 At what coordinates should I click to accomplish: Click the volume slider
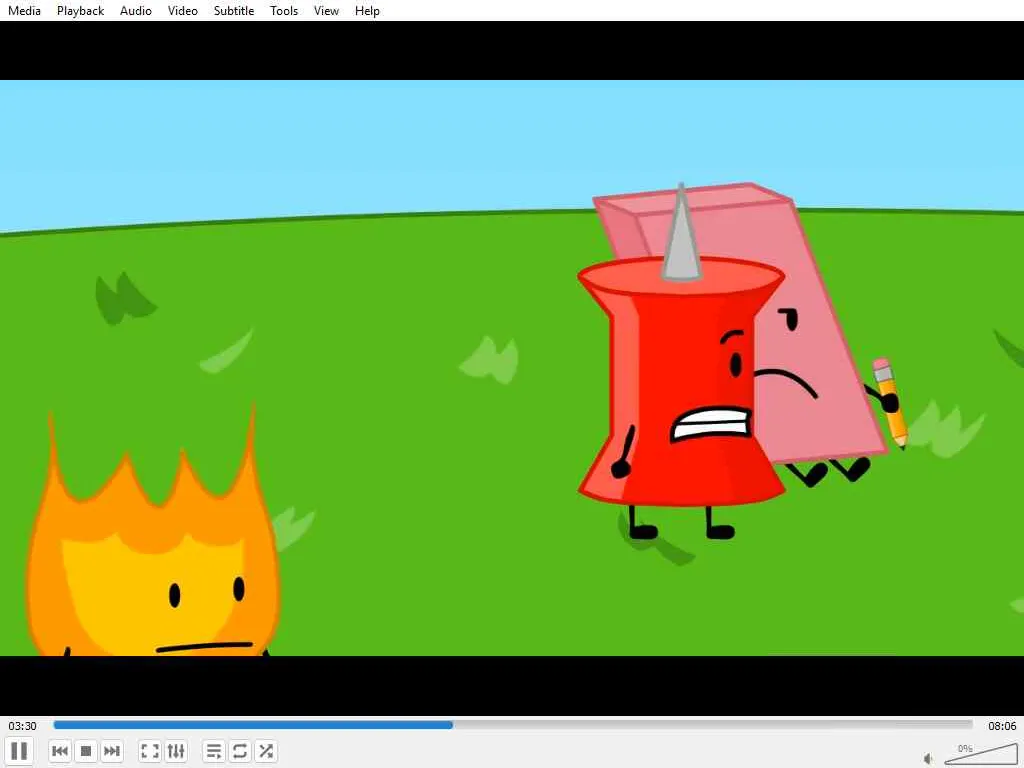[x=980, y=754]
